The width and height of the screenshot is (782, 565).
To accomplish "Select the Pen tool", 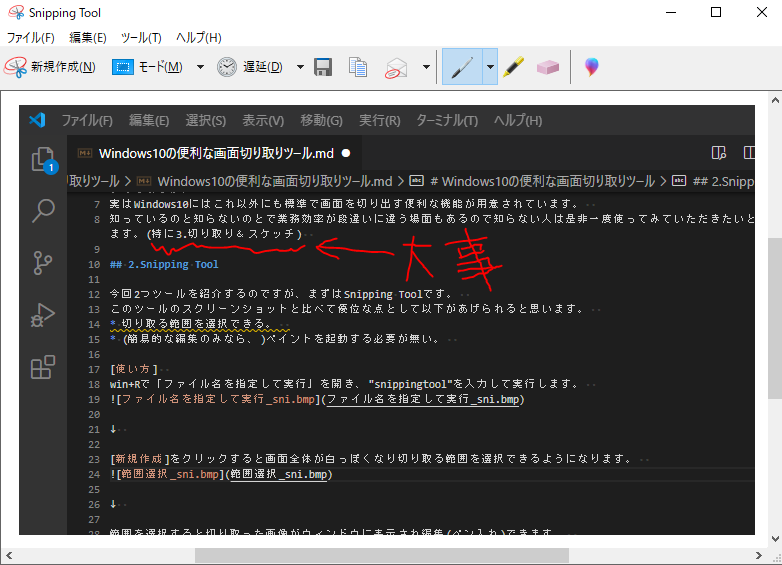I will pyautogui.click(x=462, y=67).
